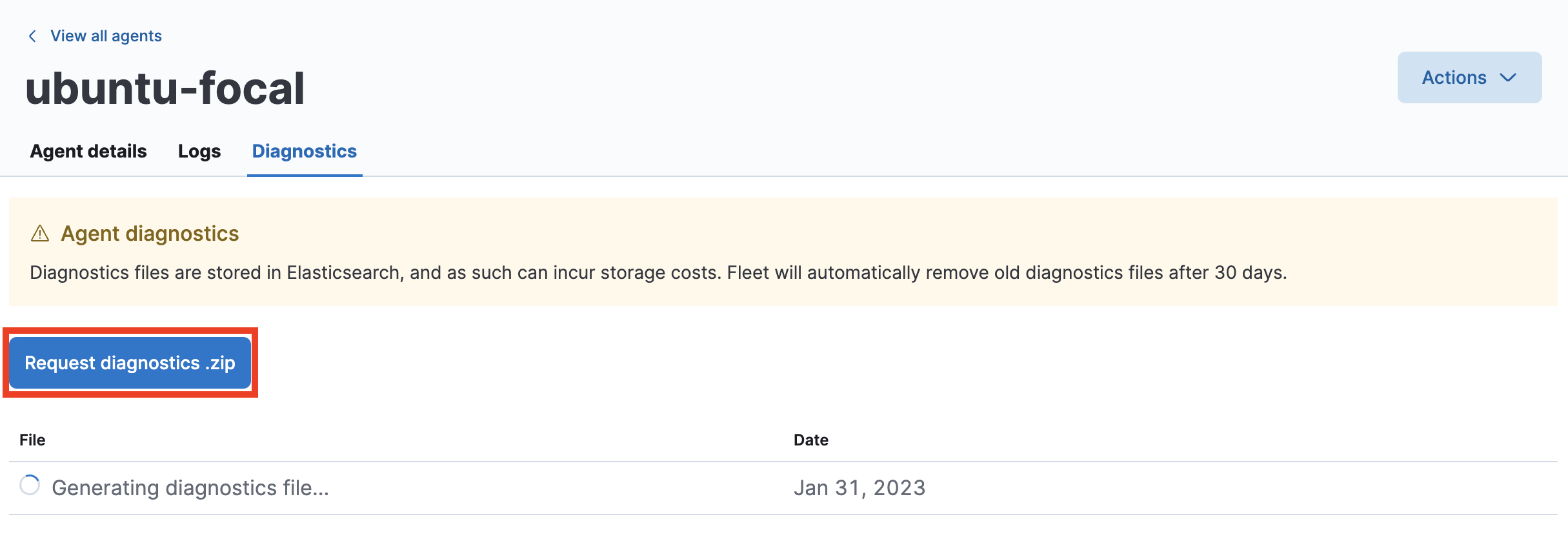Click the Diagnostics tab underline indicator
This screenshot has height=541, width=1568.
point(304,173)
